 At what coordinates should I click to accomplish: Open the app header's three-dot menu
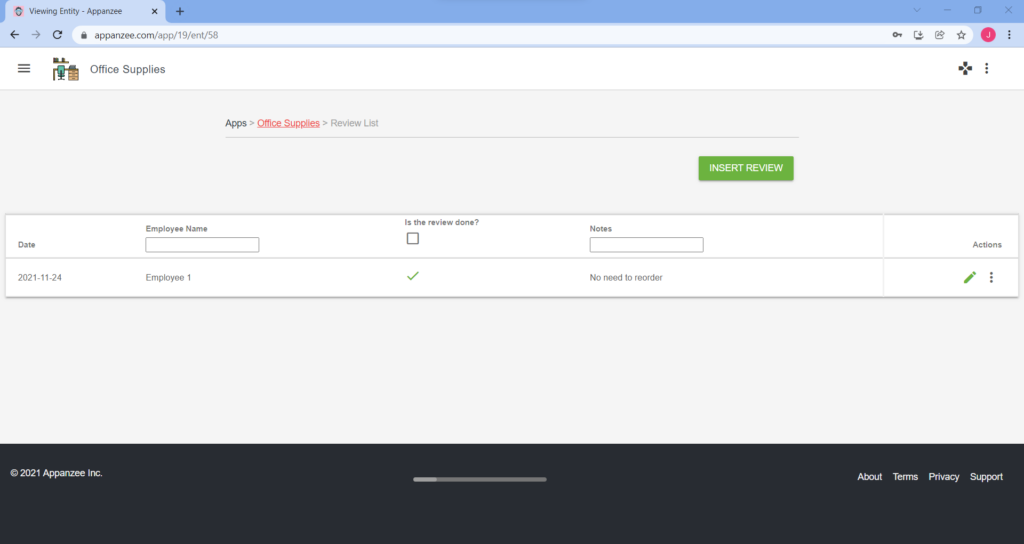pyautogui.click(x=987, y=69)
